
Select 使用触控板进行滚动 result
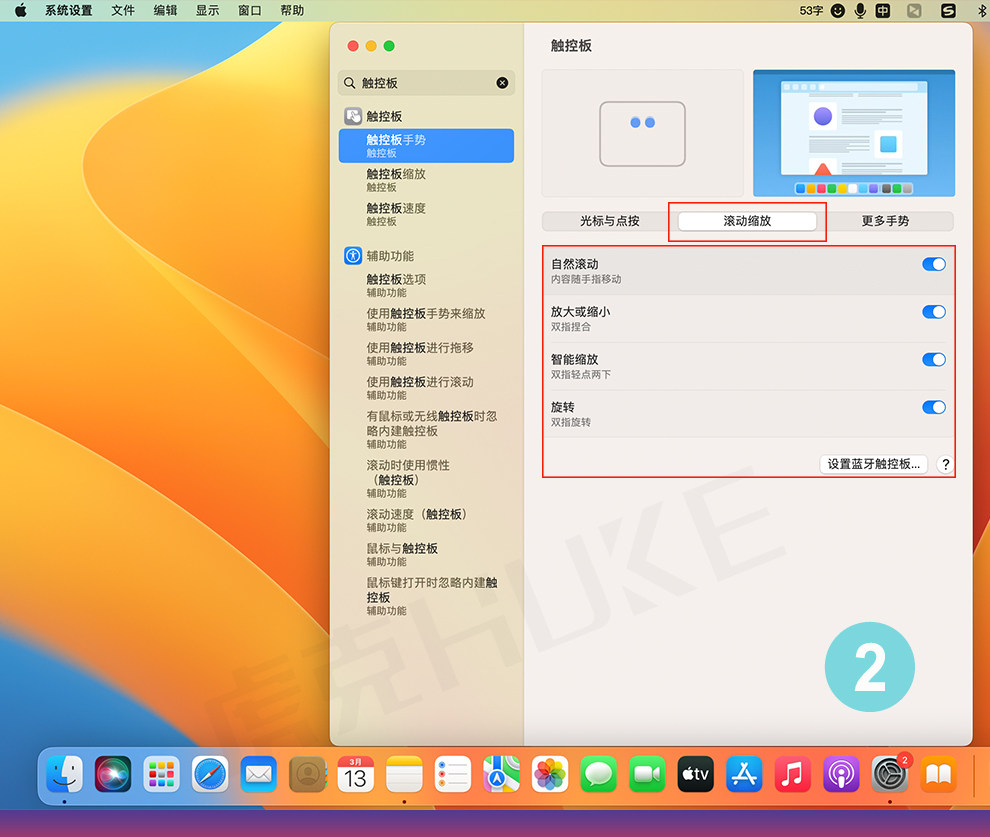point(426,388)
